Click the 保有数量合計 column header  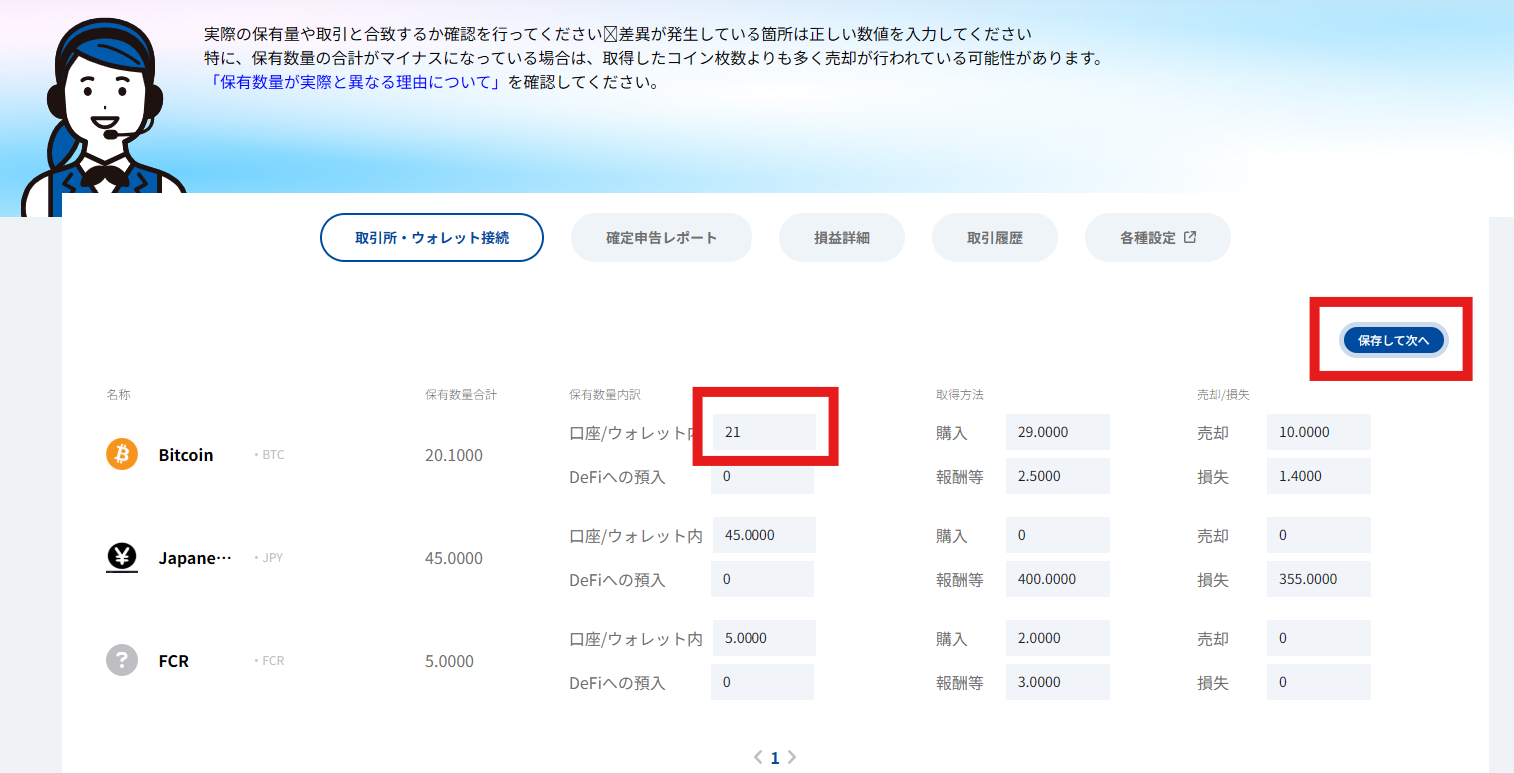(461, 395)
